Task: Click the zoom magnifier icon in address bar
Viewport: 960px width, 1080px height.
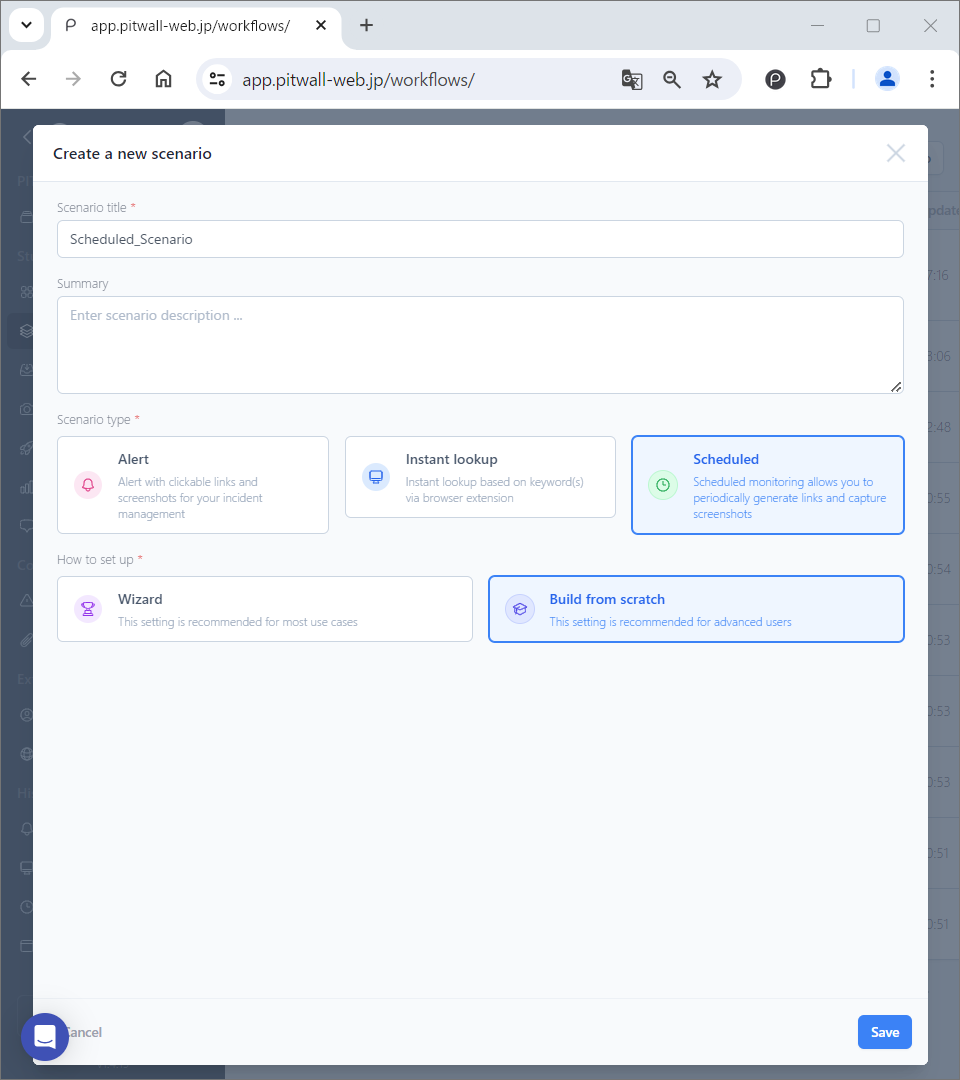Action: [x=672, y=79]
